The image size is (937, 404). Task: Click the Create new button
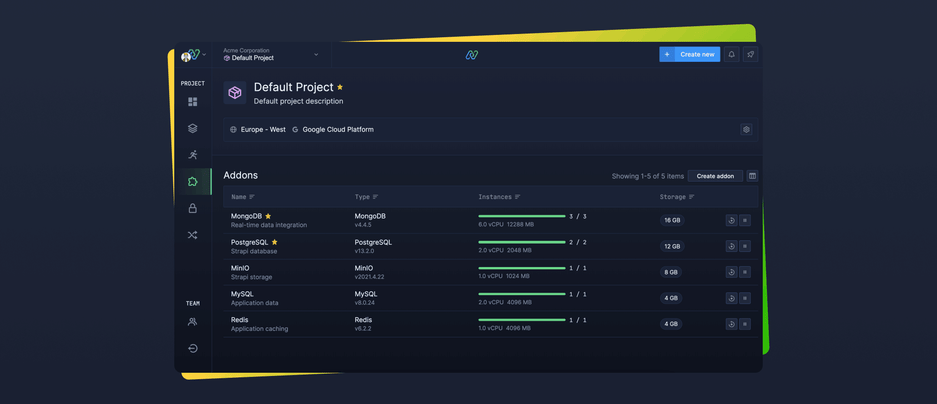tap(690, 54)
